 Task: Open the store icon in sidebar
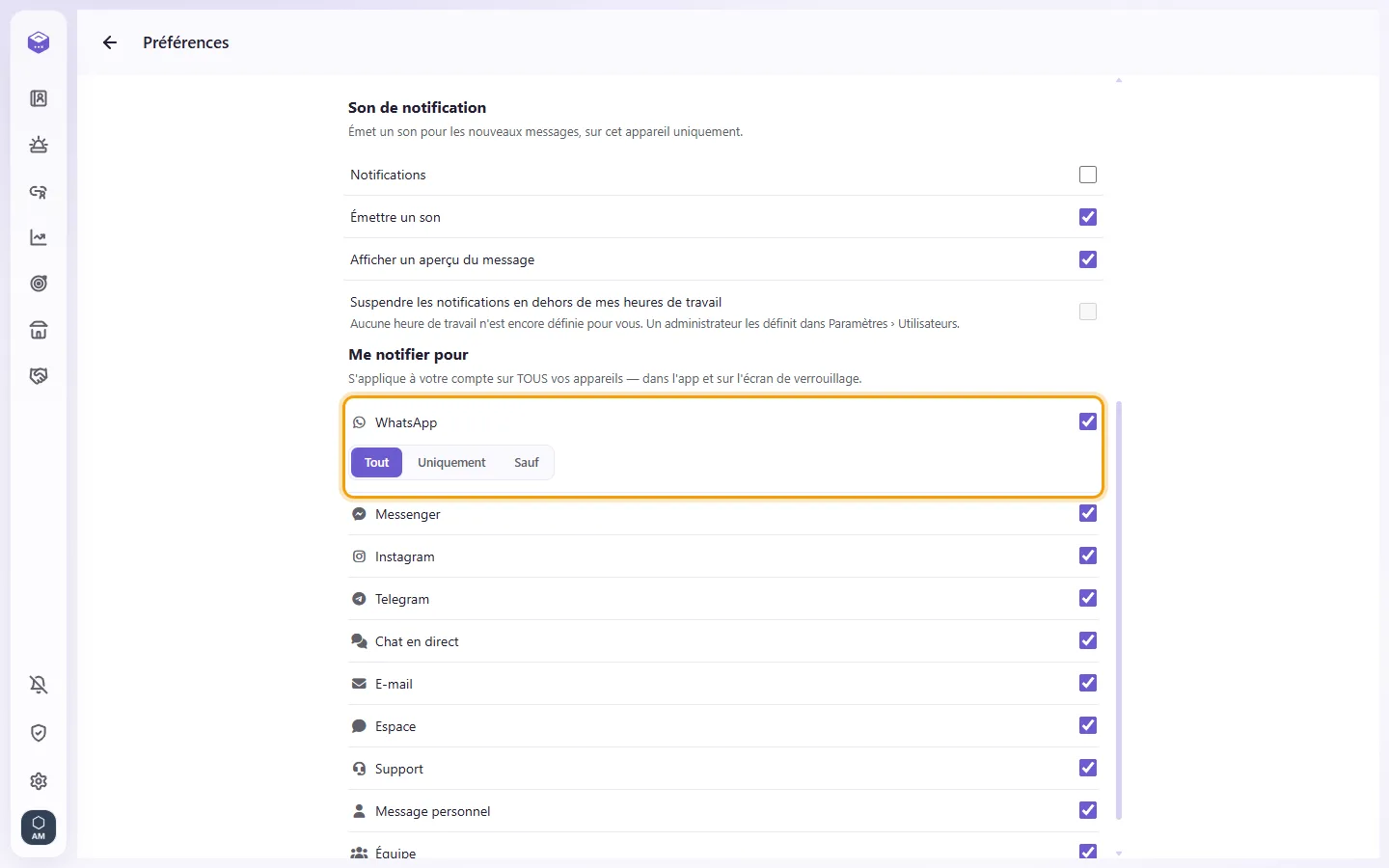39,330
